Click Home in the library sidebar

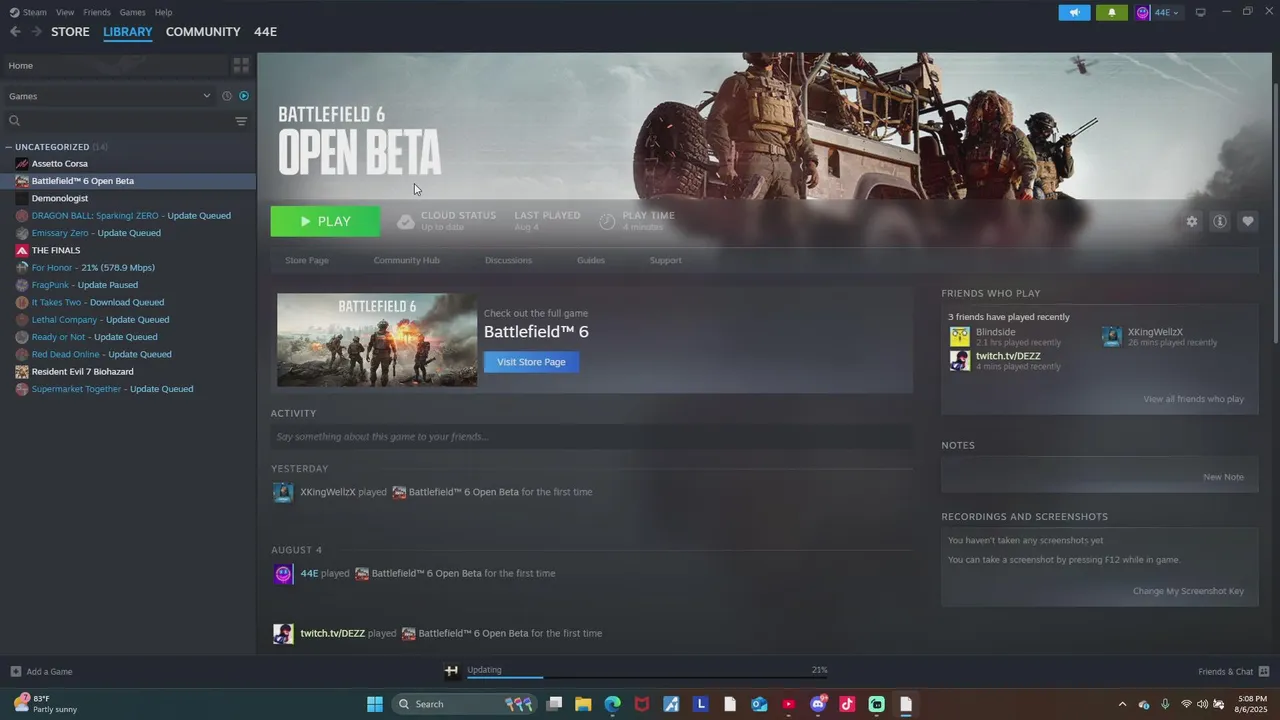114,65
